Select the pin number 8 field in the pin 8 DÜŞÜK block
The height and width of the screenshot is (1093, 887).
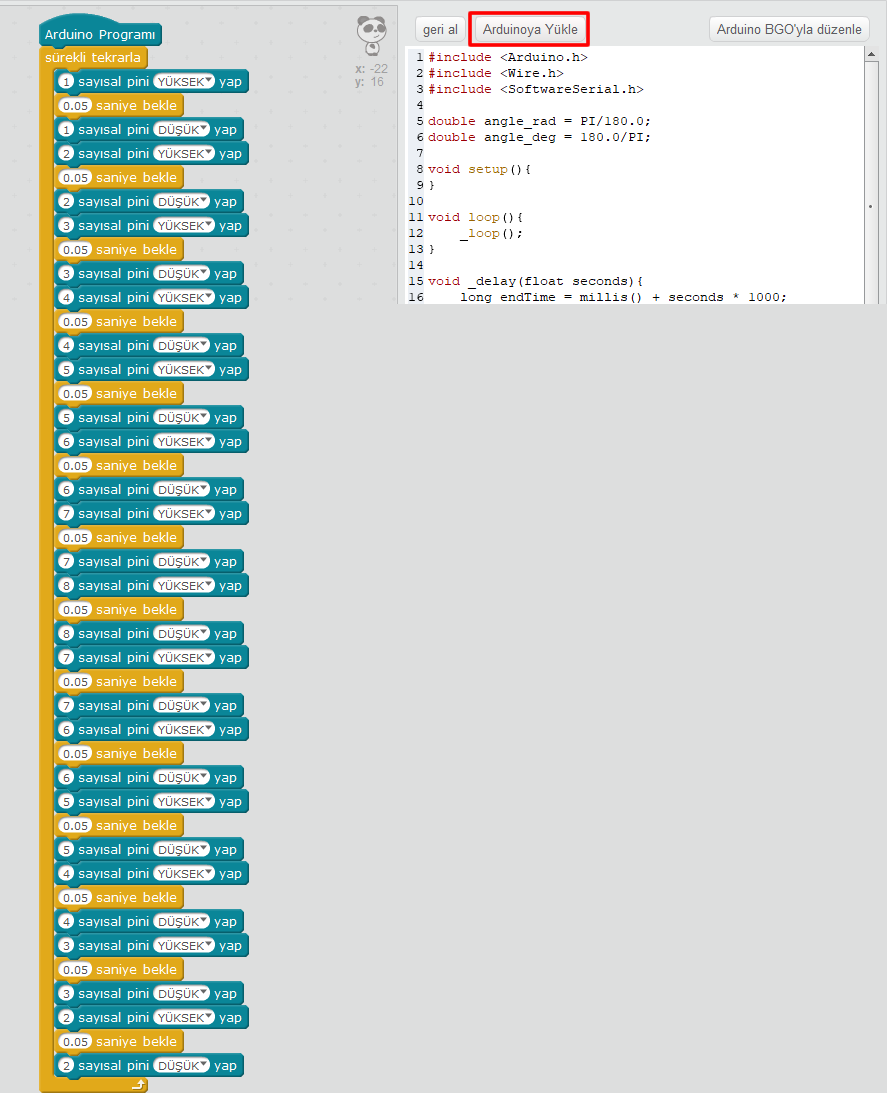coord(66,634)
